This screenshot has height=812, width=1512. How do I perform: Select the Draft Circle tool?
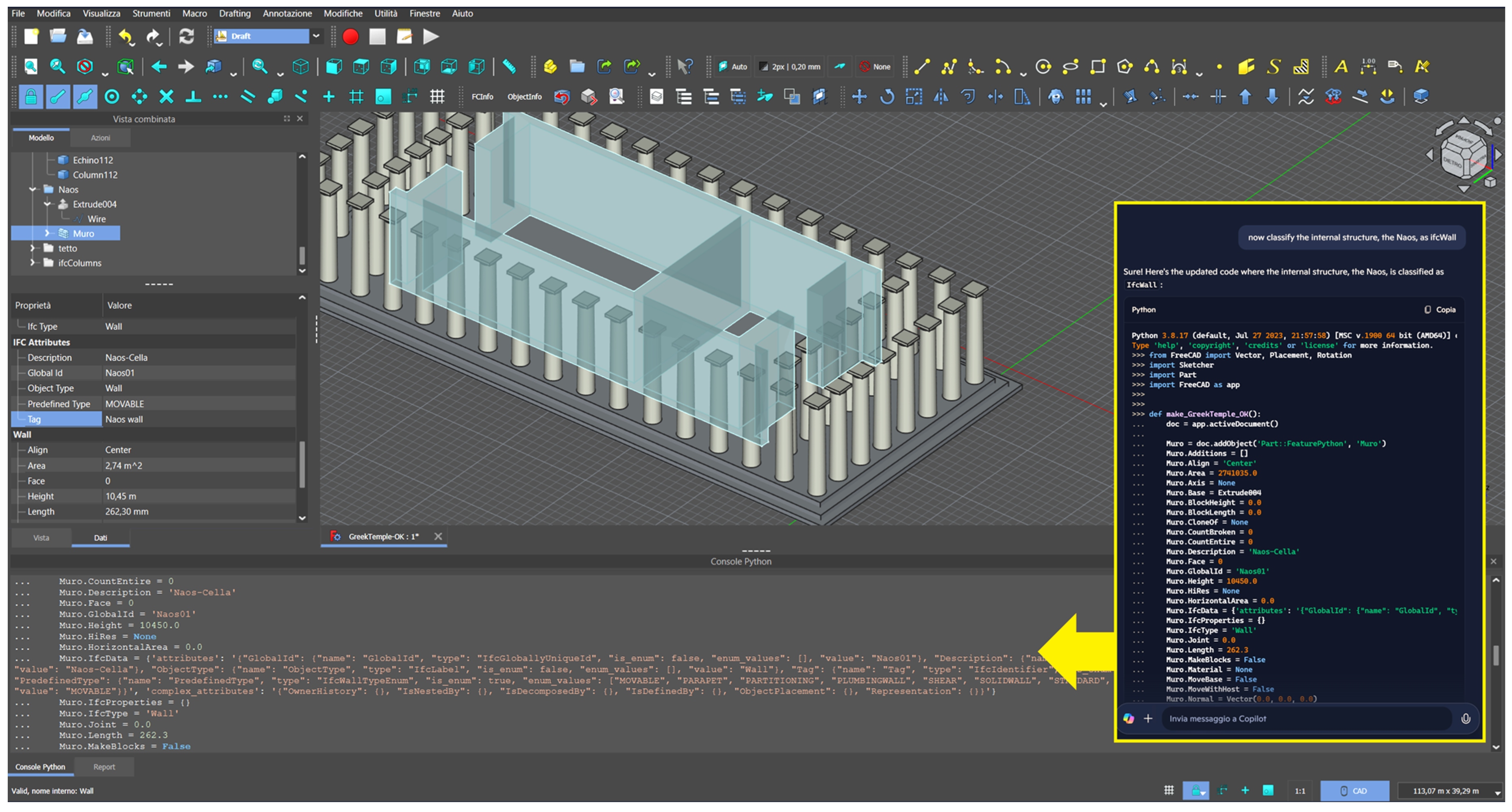(x=1043, y=67)
